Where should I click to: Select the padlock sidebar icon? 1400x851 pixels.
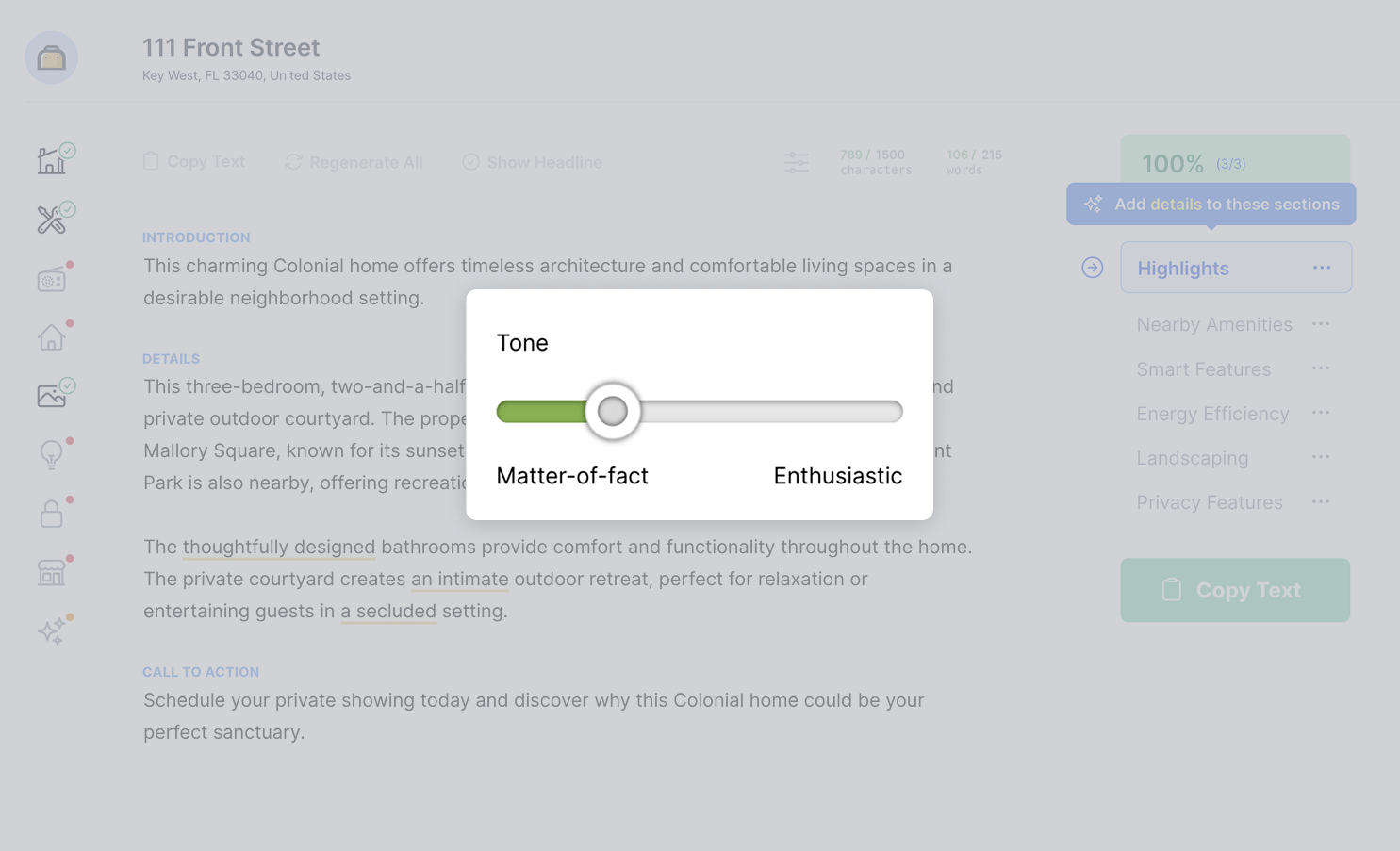[52, 514]
